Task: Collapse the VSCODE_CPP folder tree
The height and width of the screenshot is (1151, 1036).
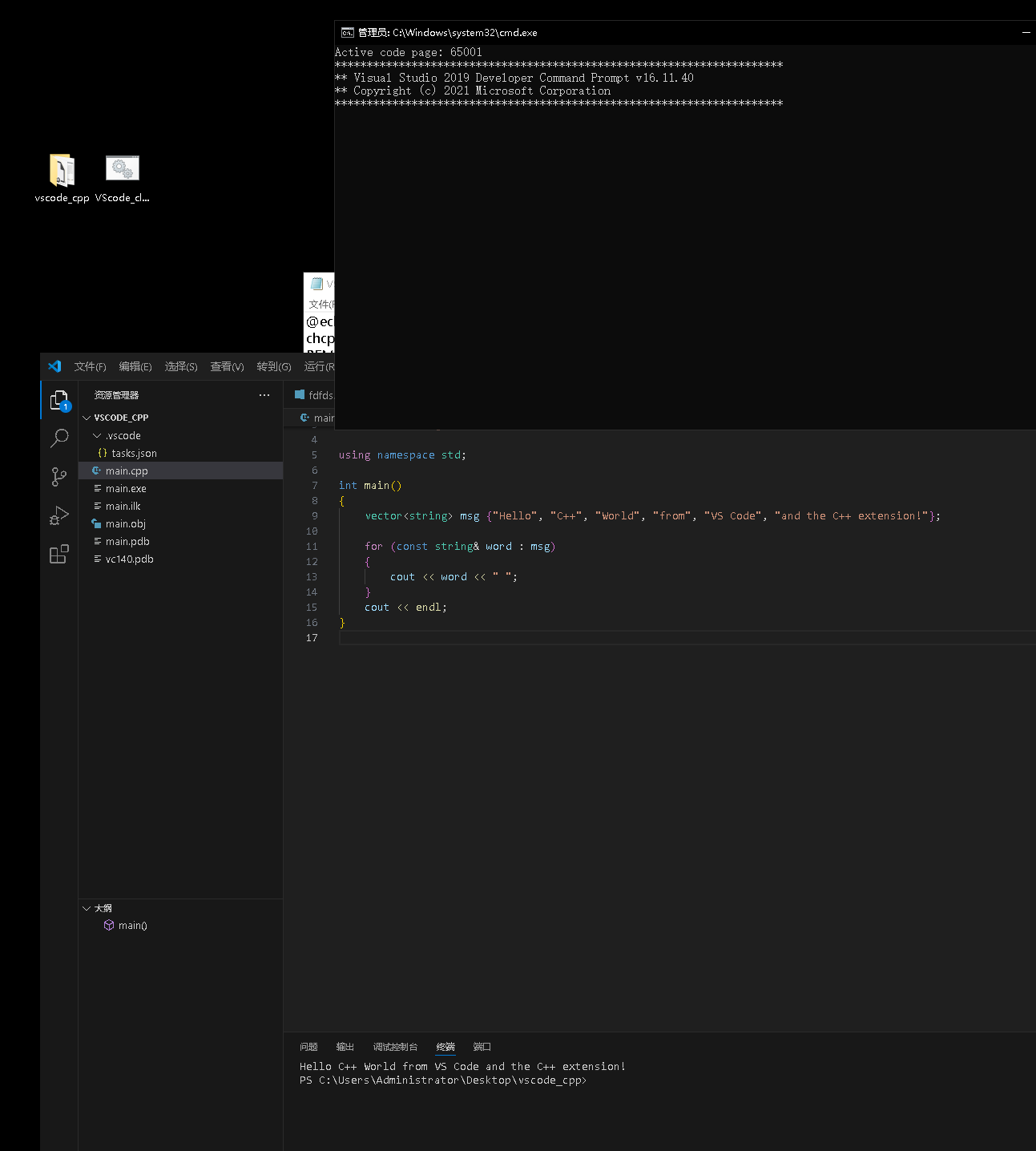Action: pos(87,417)
